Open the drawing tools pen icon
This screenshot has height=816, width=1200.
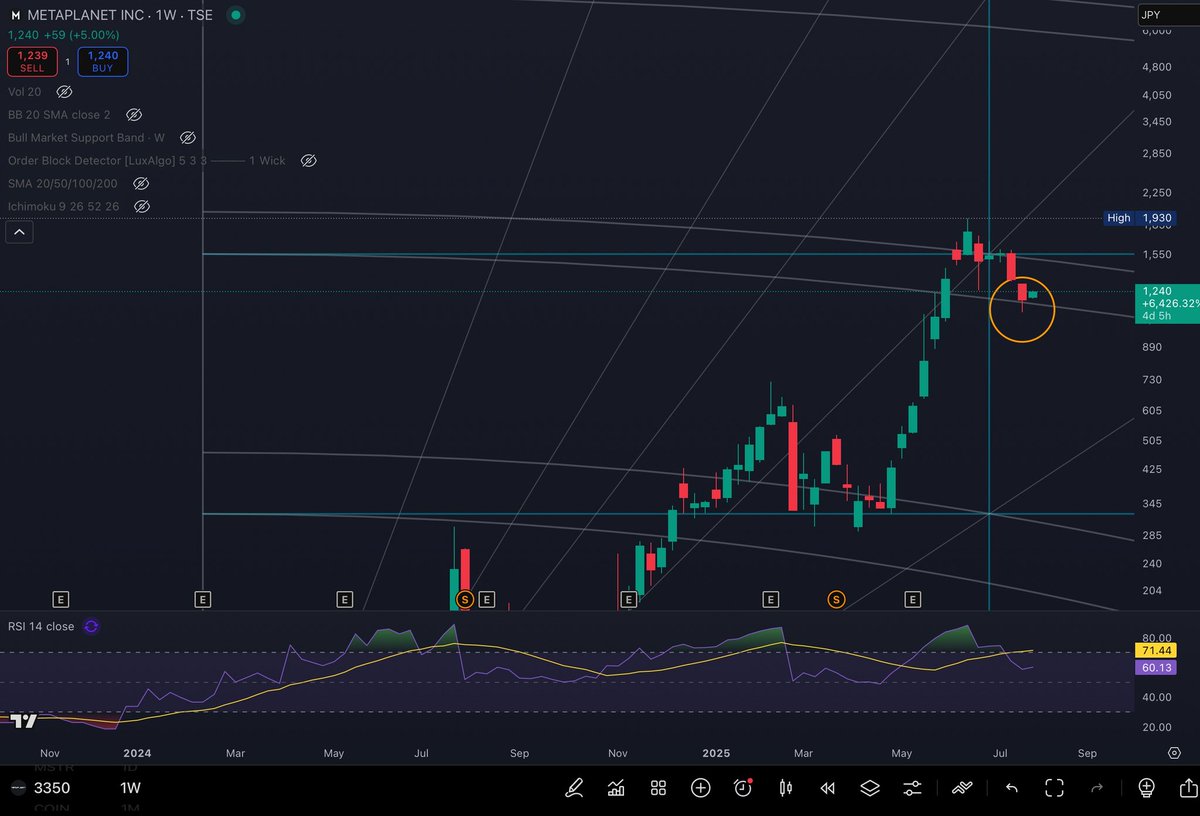tap(574, 788)
